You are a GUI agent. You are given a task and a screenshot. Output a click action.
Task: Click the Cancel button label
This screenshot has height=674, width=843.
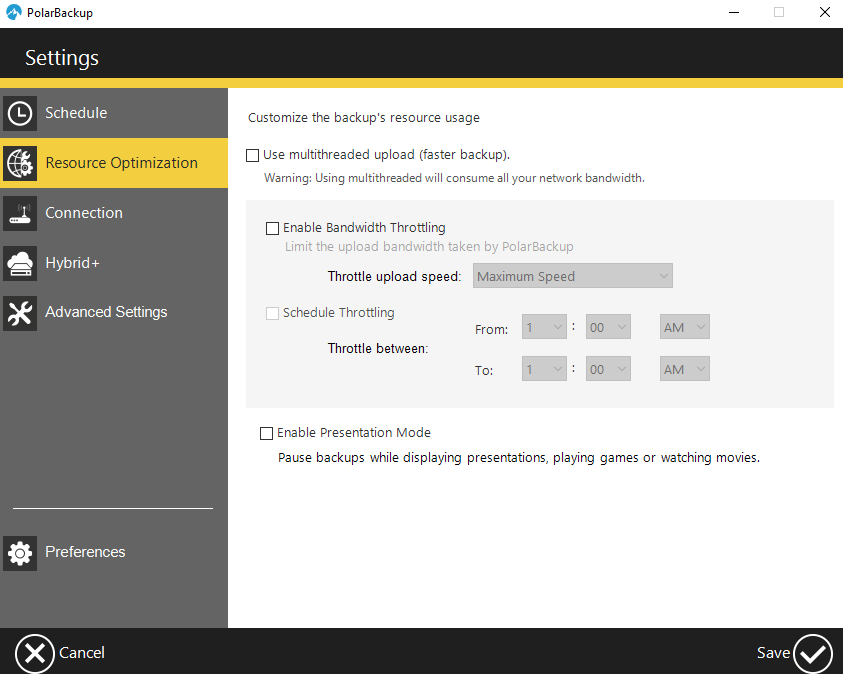click(82, 653)
